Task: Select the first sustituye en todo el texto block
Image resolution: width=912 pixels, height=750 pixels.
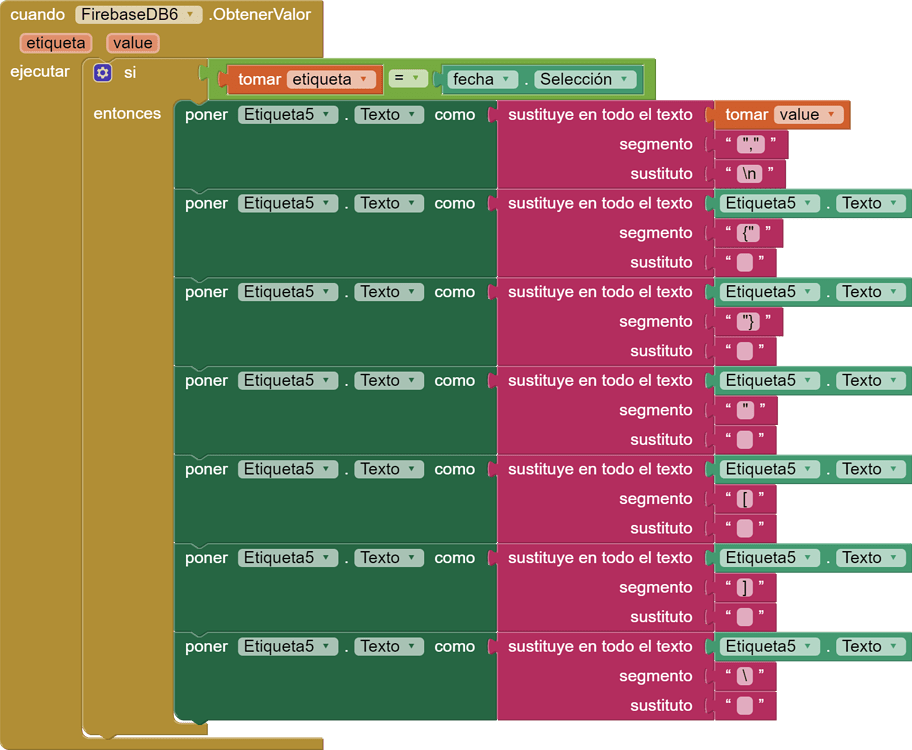Action: point(600,115)
